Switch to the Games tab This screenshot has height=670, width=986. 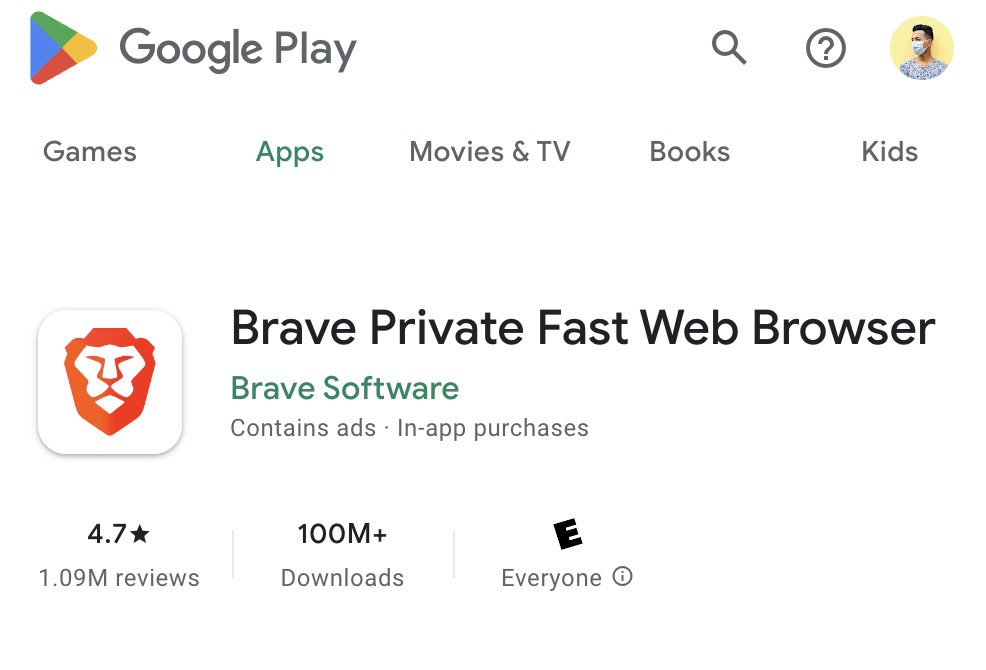point(89,152)
